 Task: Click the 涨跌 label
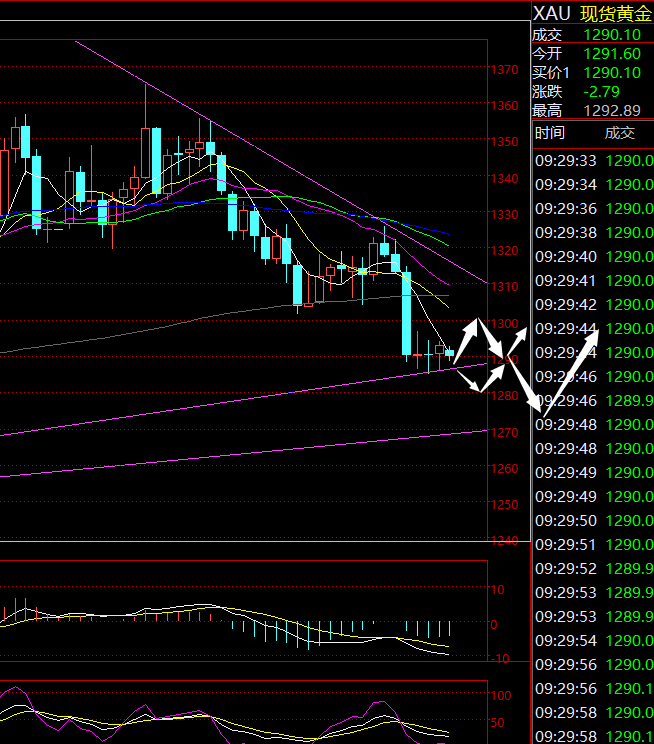(547, 92)
